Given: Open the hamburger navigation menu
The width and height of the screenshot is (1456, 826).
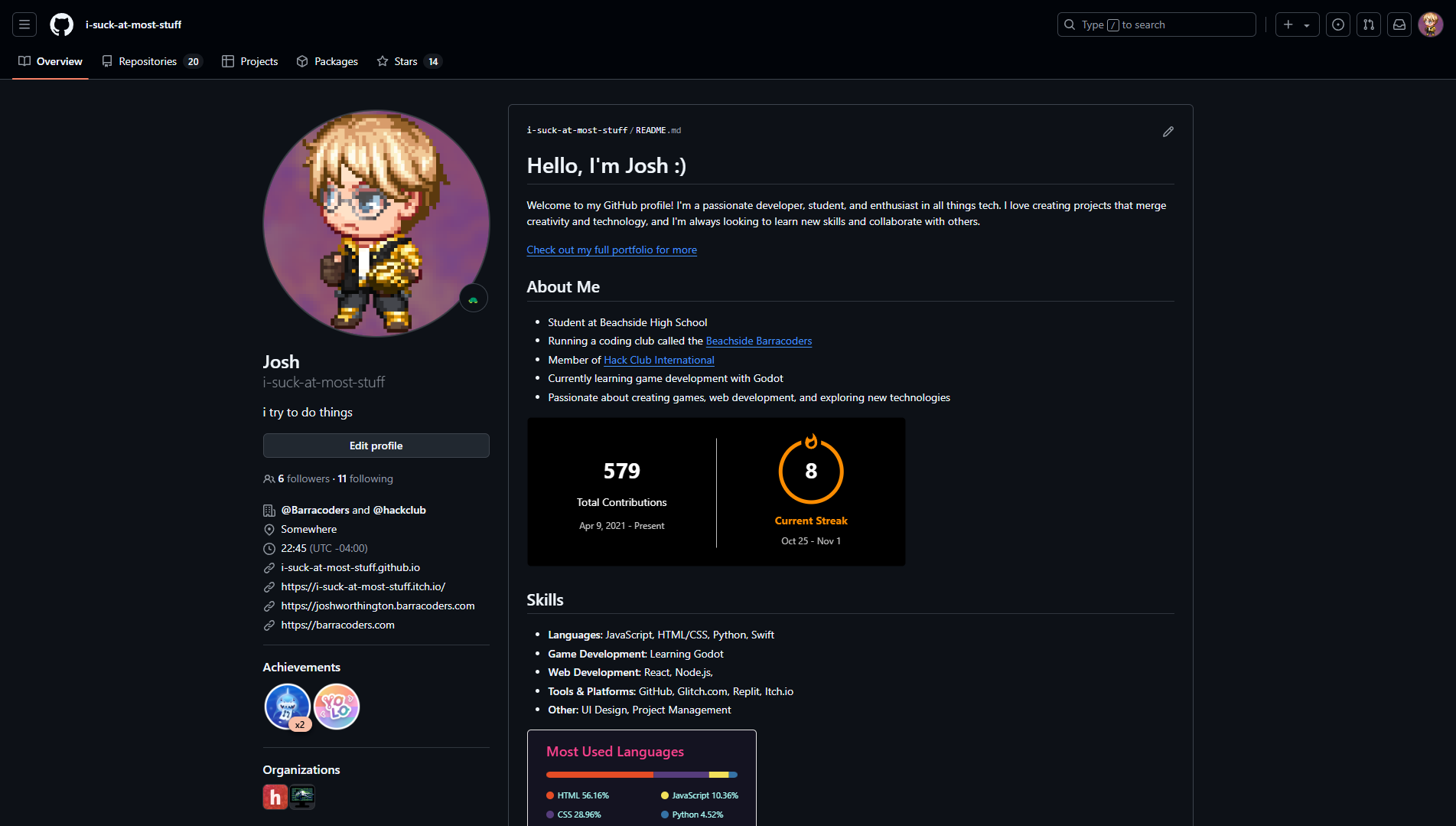Looking at the screenshot, I should click(24, 24).
